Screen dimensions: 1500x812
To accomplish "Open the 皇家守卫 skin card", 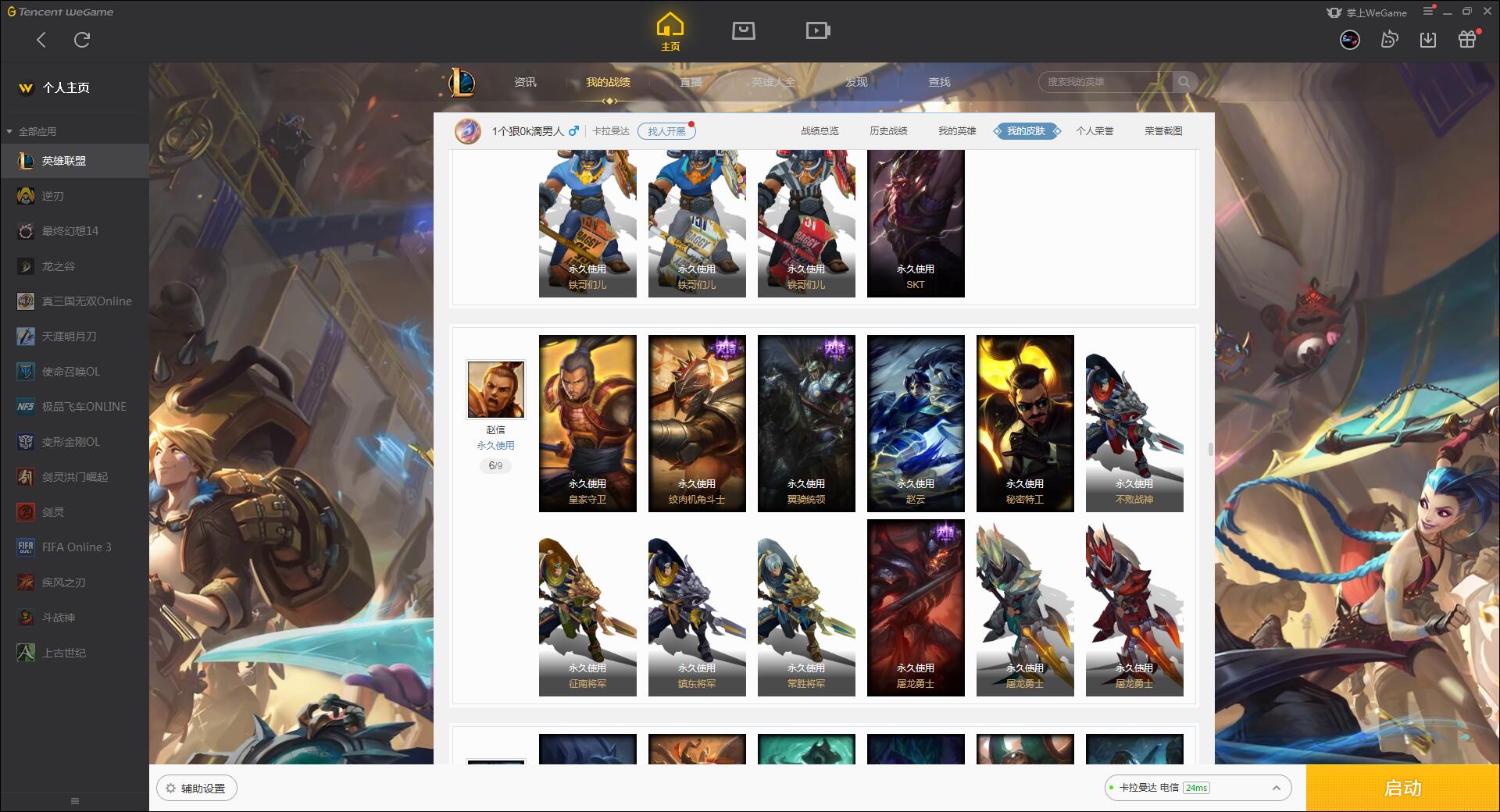I will point(587,423).
